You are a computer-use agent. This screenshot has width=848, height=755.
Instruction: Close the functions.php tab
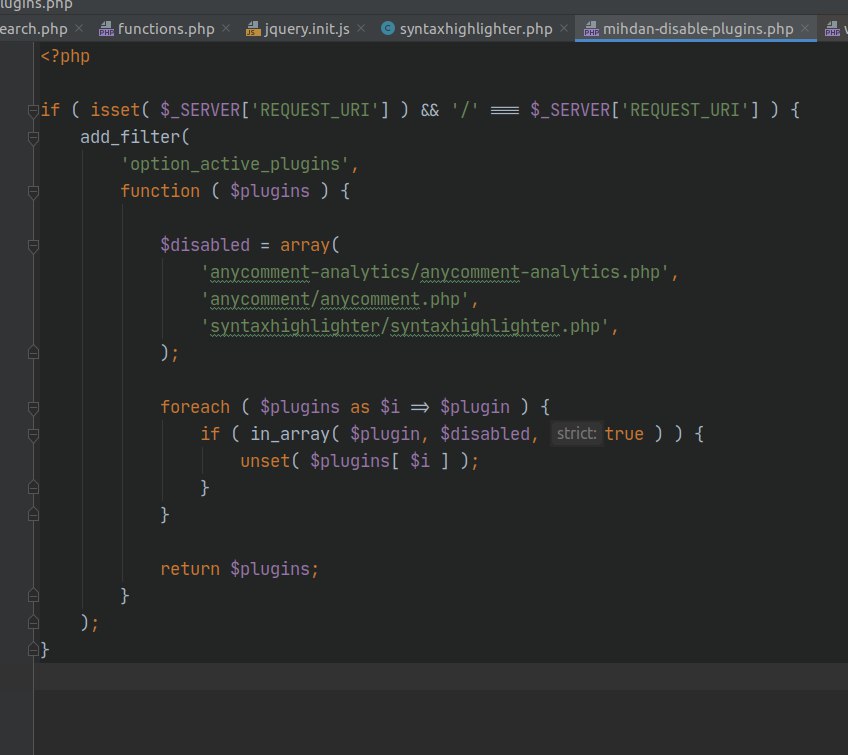point(225,29)
